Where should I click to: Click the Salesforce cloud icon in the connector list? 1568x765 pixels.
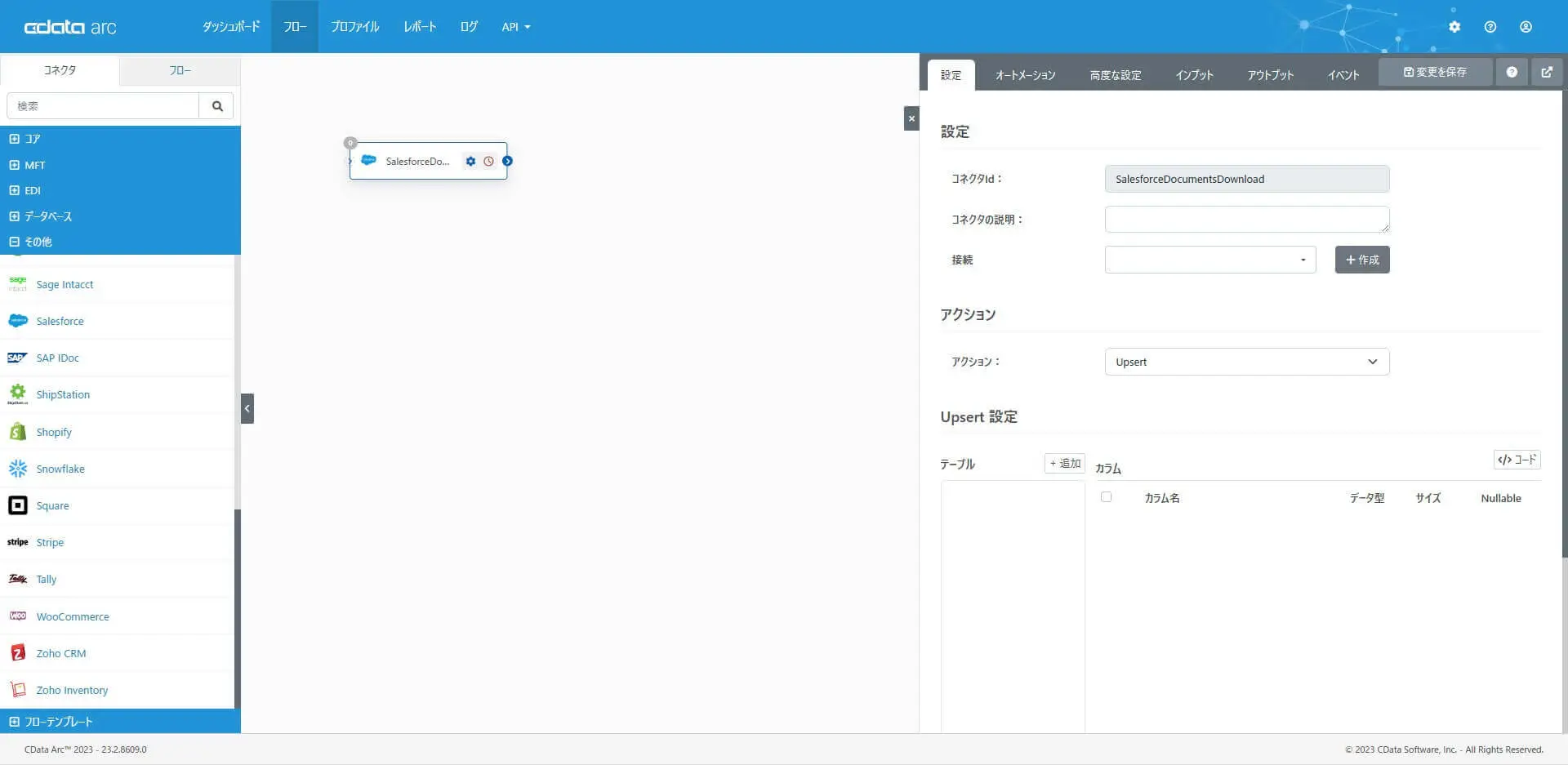tap(17, 321)
